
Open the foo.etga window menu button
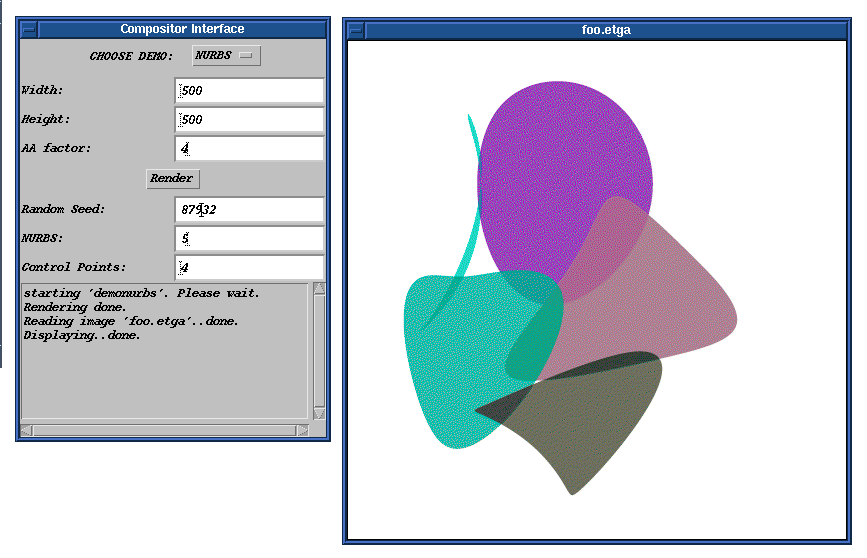355,30
